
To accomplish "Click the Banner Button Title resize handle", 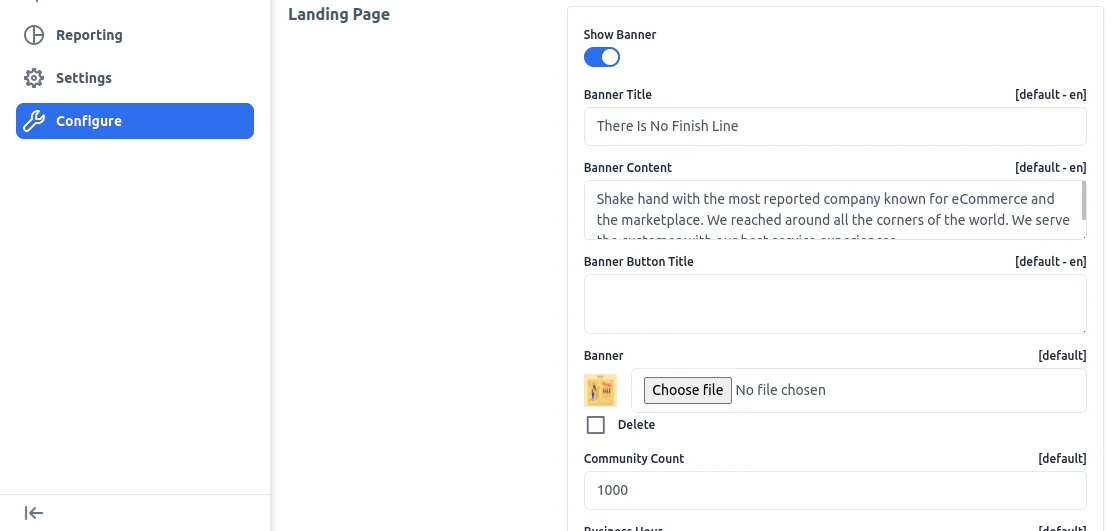I will [1082, 329].
